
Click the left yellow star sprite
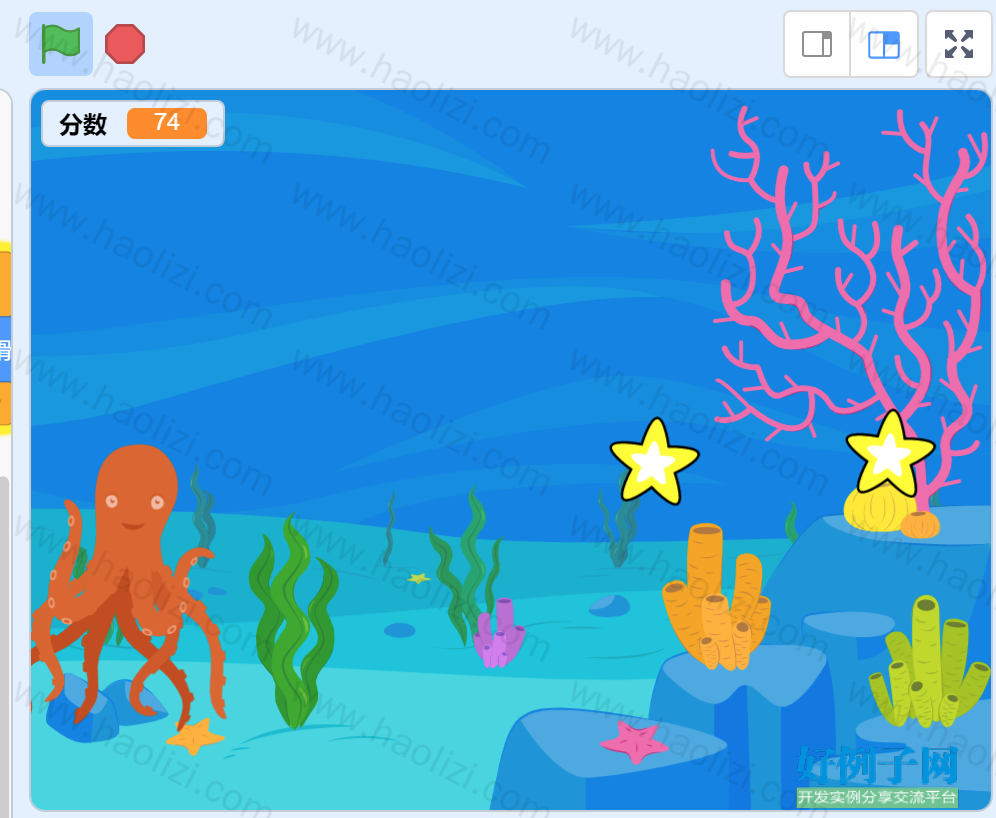point(654,461)
